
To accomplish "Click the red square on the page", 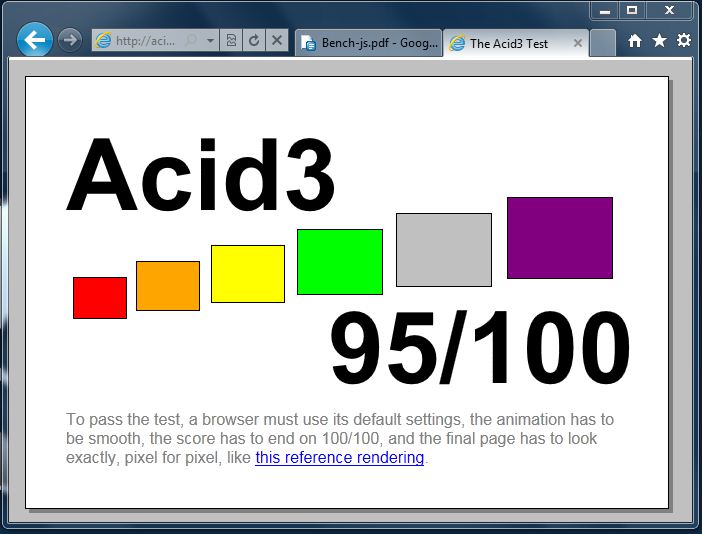I will (100, 298).
